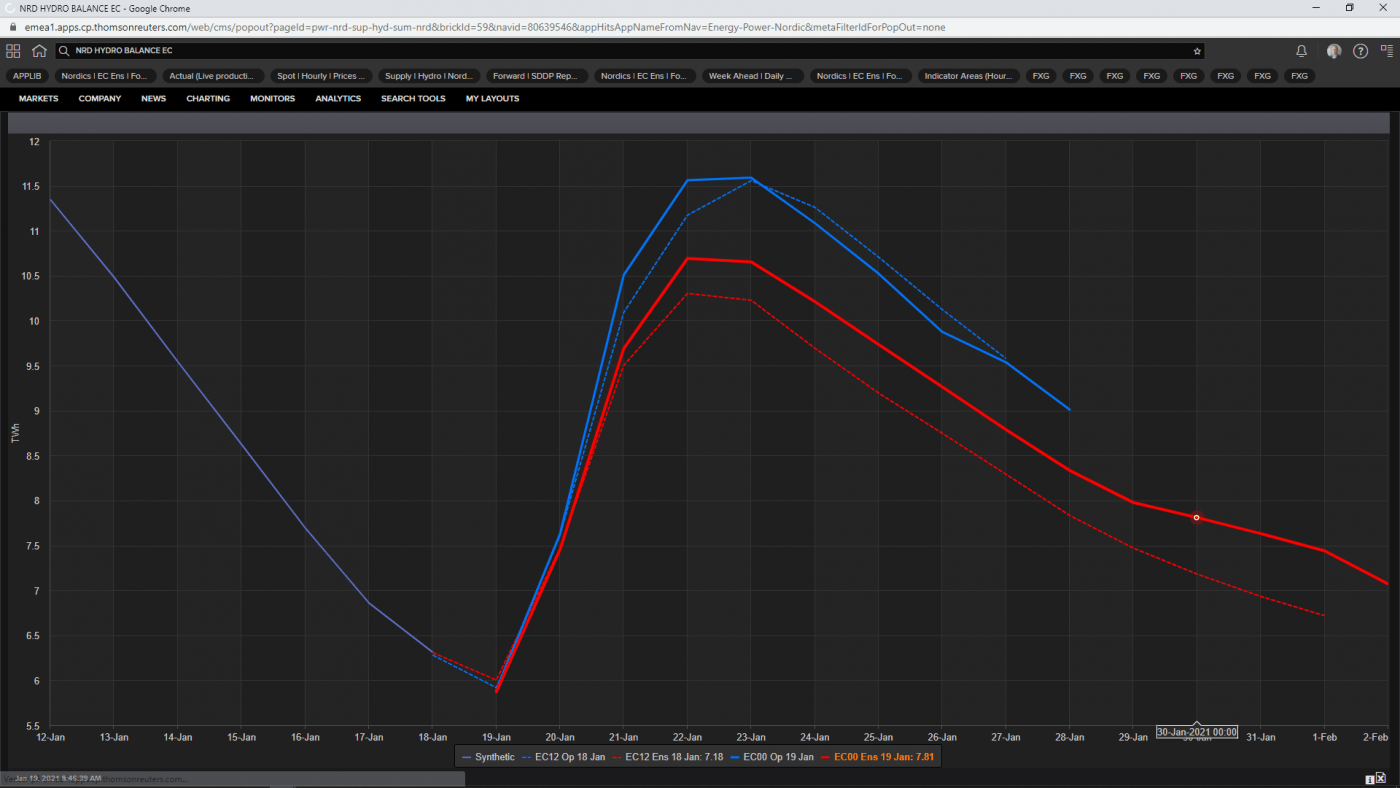The height and width of the screenshot is (788, 1400).
Task: Star this page as a favorite
Action: (x=1197, y=51)
